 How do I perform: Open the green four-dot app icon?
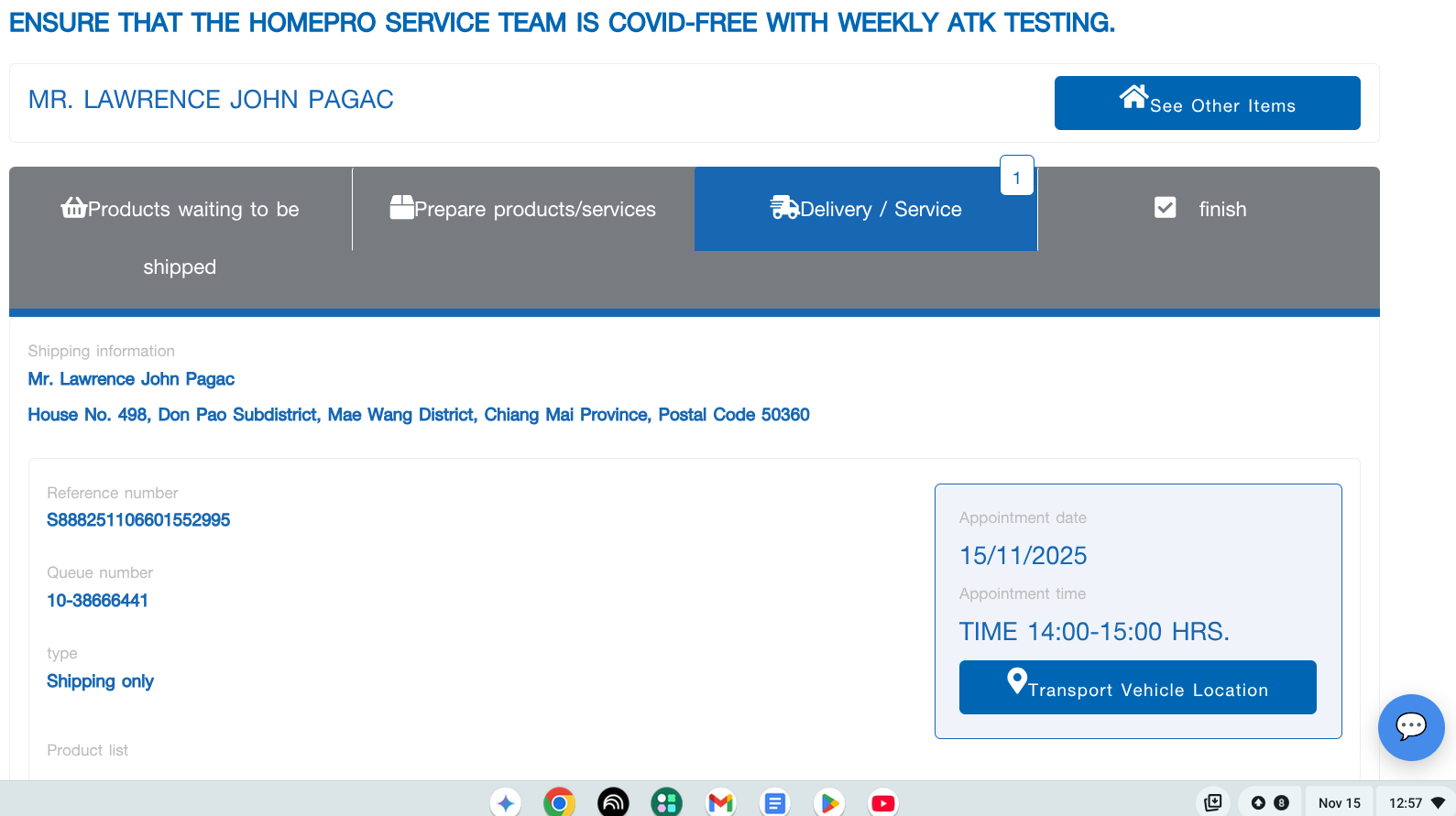click(667, 802)
